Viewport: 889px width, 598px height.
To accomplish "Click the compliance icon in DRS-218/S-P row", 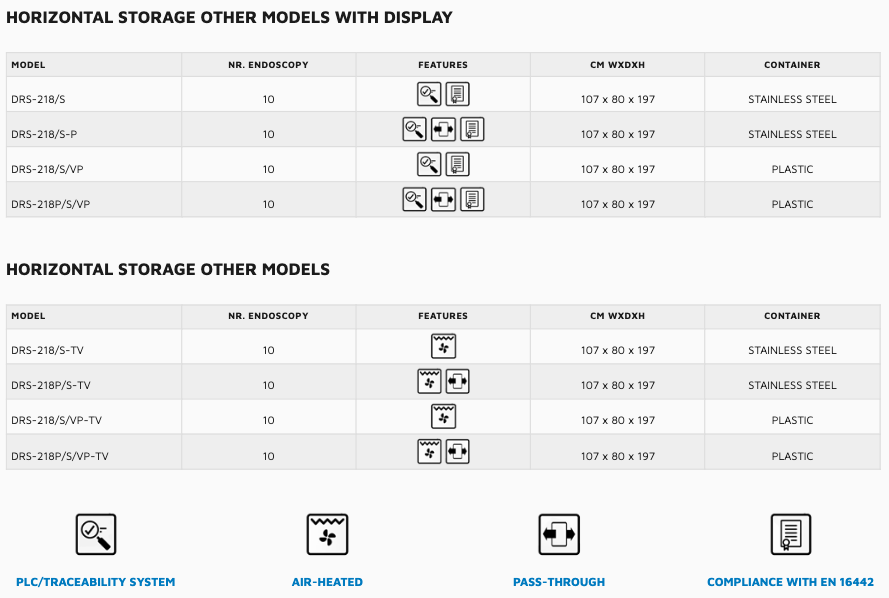I will (472, 129).
